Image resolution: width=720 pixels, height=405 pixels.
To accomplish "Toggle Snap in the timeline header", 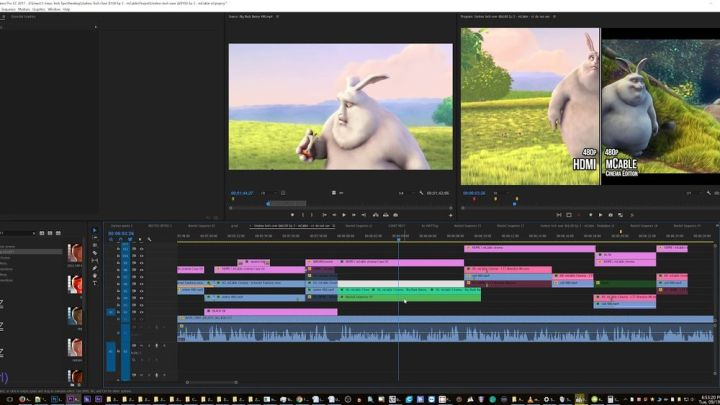I will pyautogui.click(x=120, y=239).
